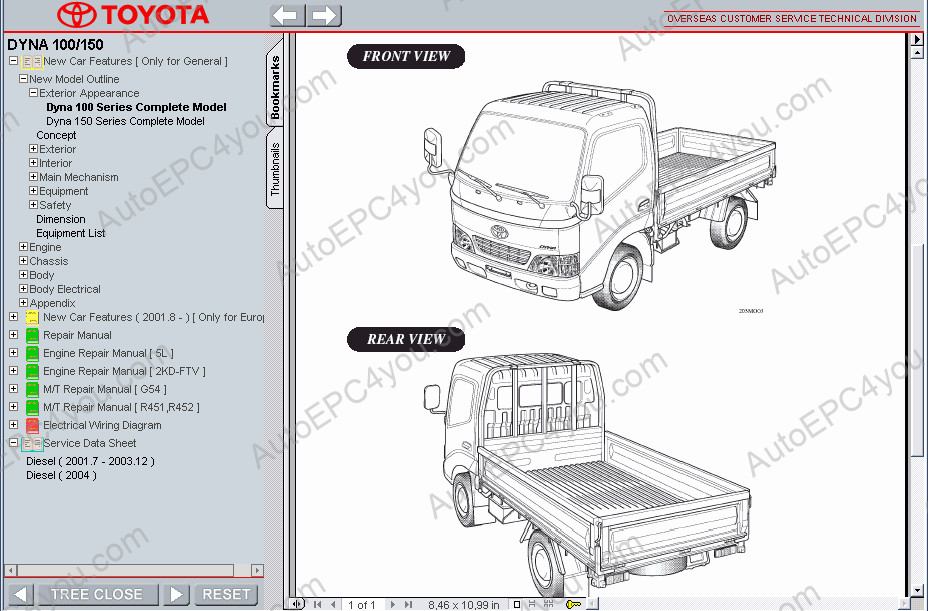Expand the Body Electrical node

pyautogui.click(x=23, y=289)
